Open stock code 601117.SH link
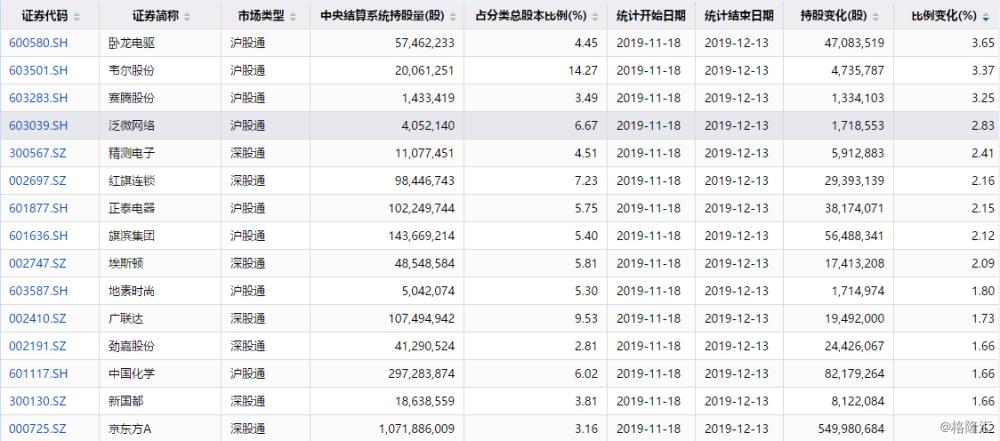This screenshot has width=1000, height=441. (38, 374)
